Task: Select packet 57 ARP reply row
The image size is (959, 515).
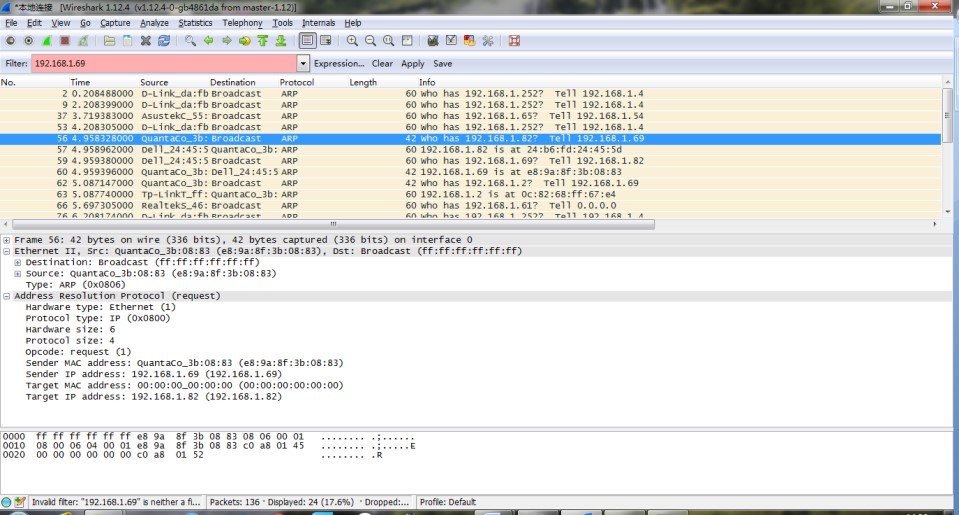Action: 470,149
